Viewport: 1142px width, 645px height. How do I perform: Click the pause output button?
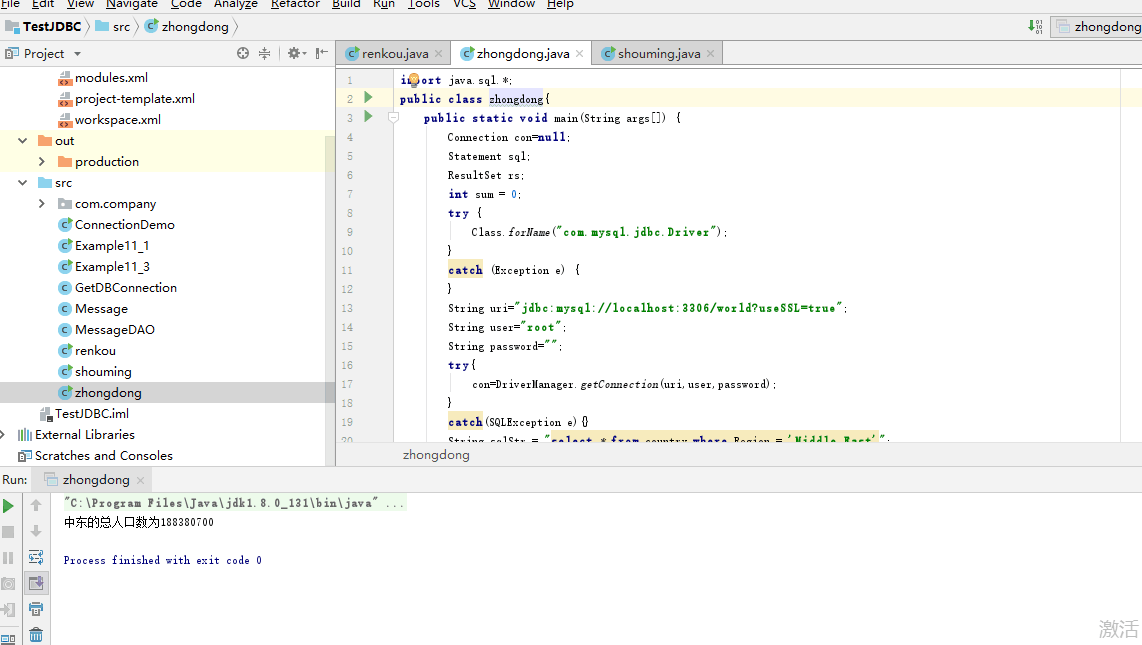8,558
